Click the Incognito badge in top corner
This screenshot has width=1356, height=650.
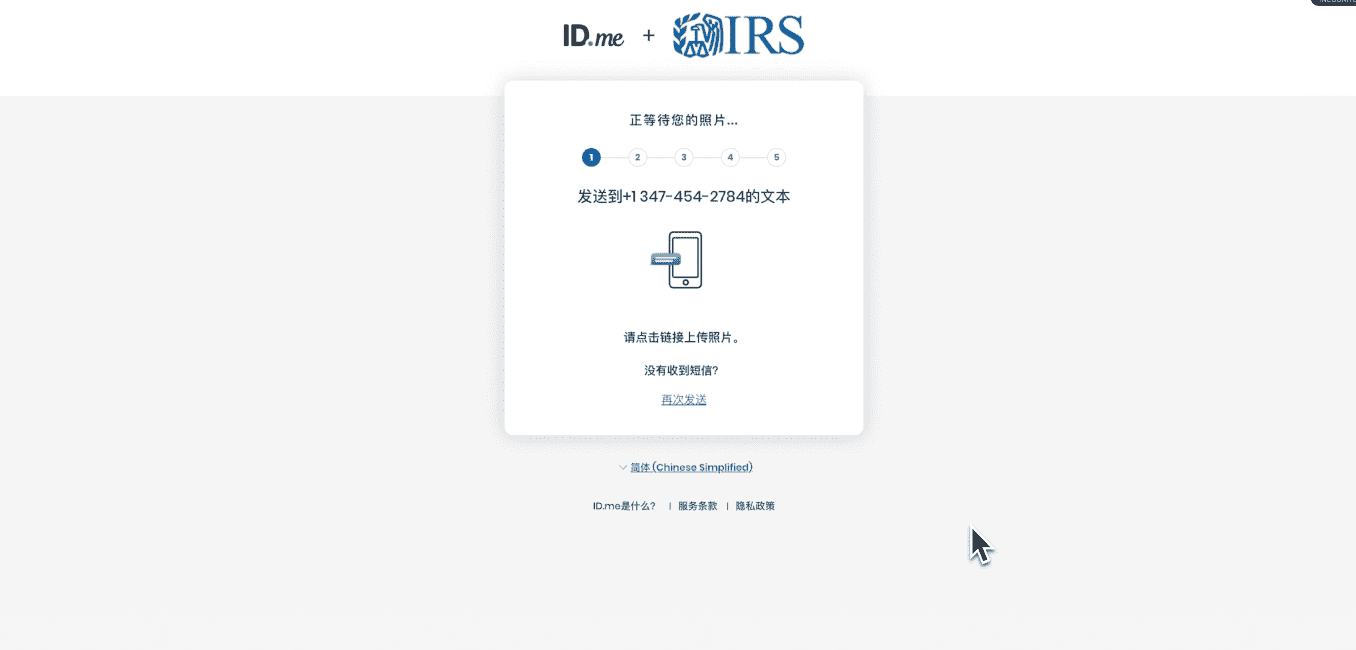coord(1334,2)
